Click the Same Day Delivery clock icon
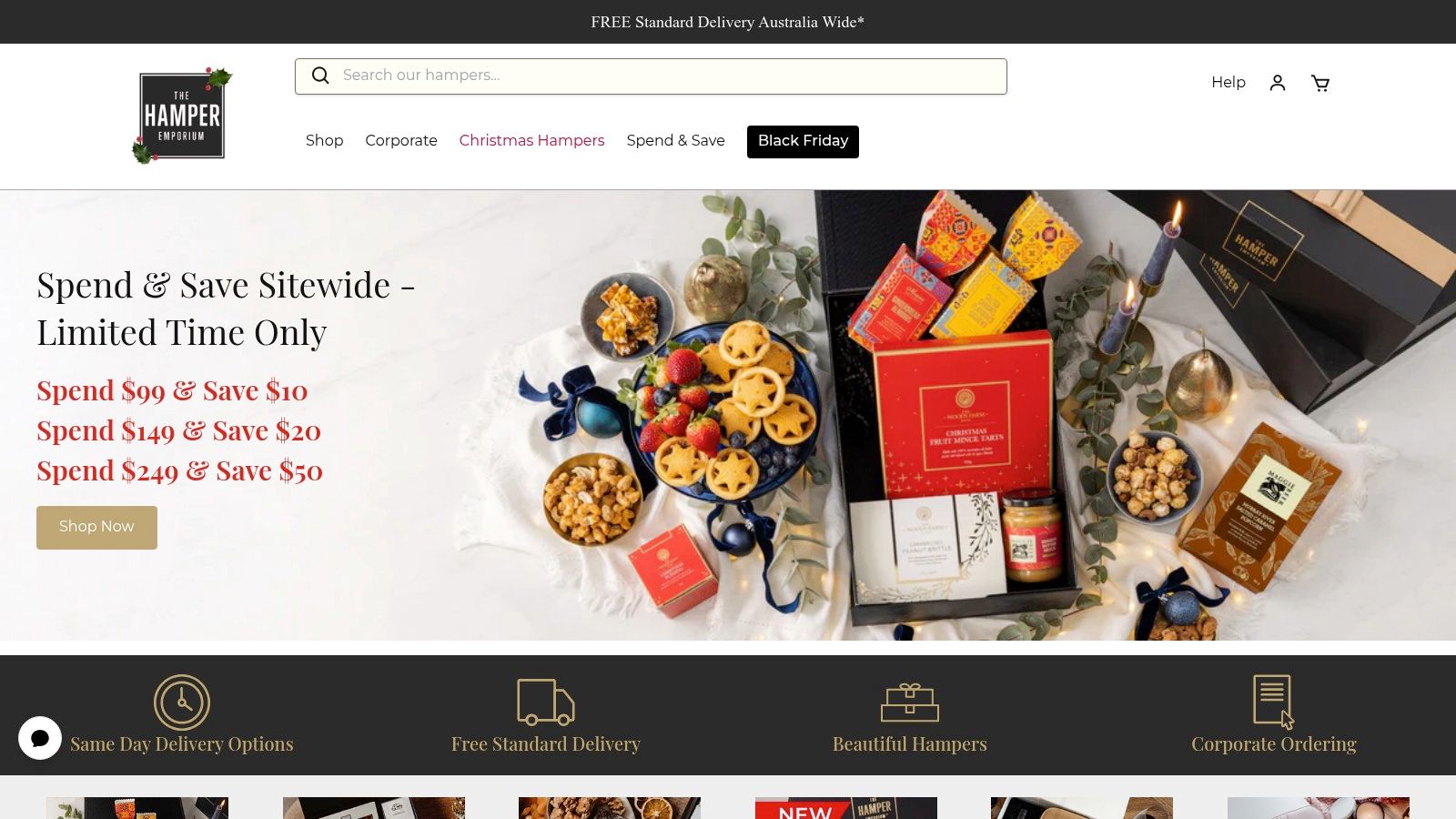 182,702
